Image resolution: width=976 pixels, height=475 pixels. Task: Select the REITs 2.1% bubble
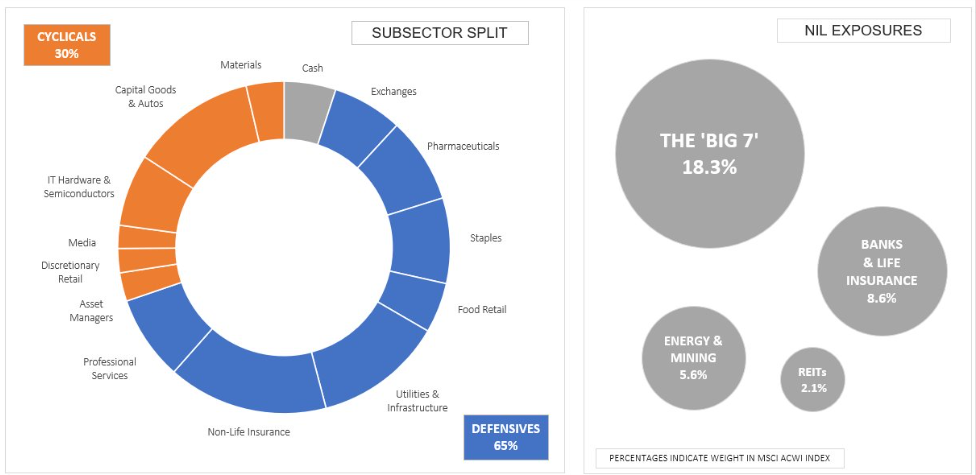(813, 380)
